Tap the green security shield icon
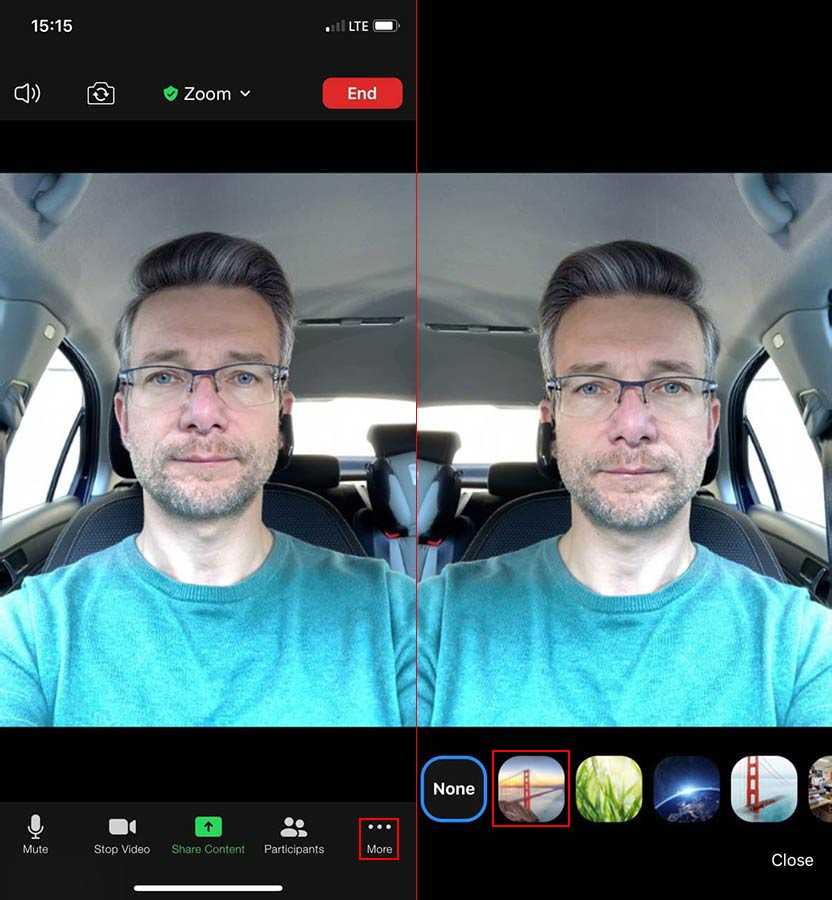This screenshot has width=832, height=900. 170,93
